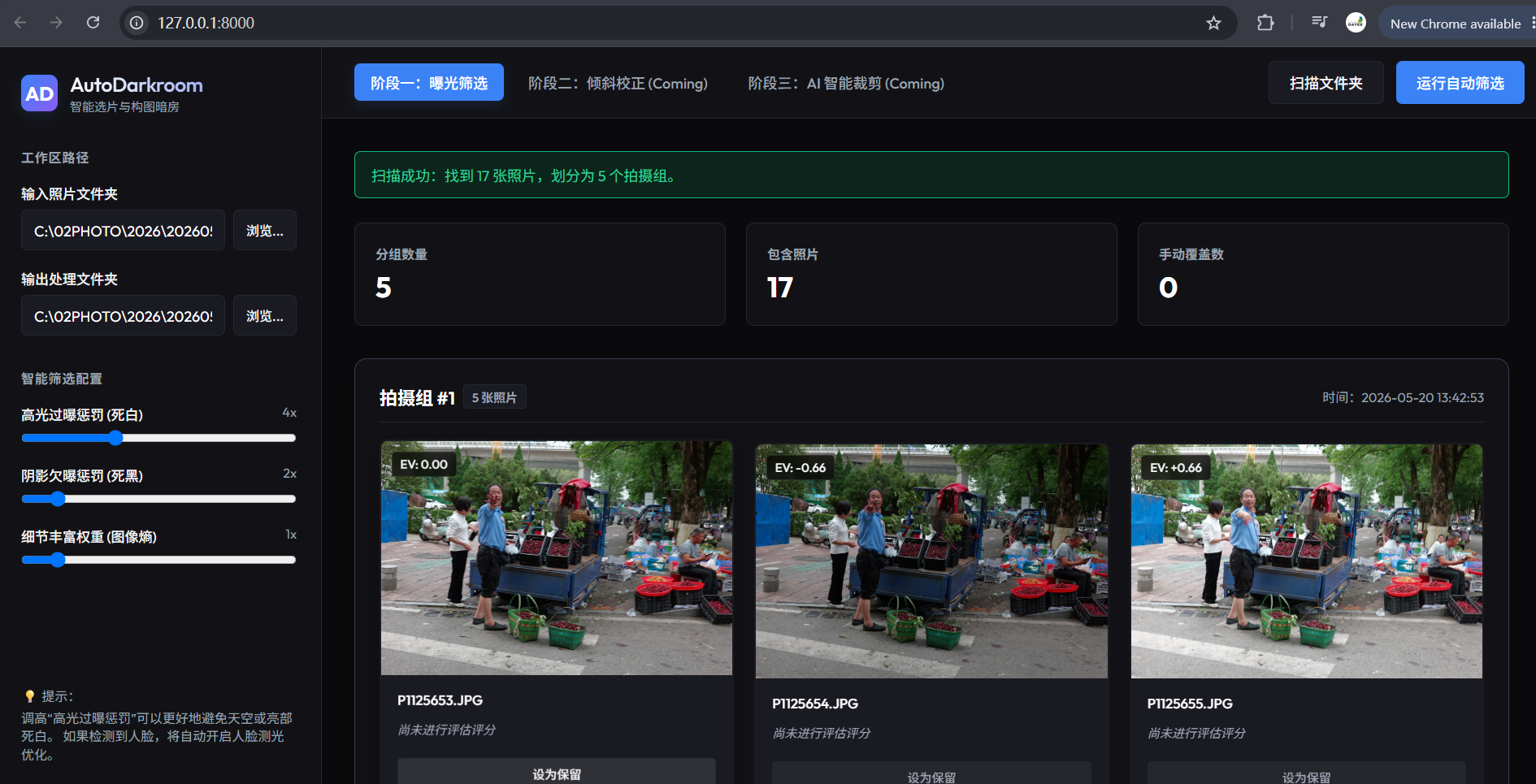Click the AD logo of AutoDarkroom

pos(39,93)
